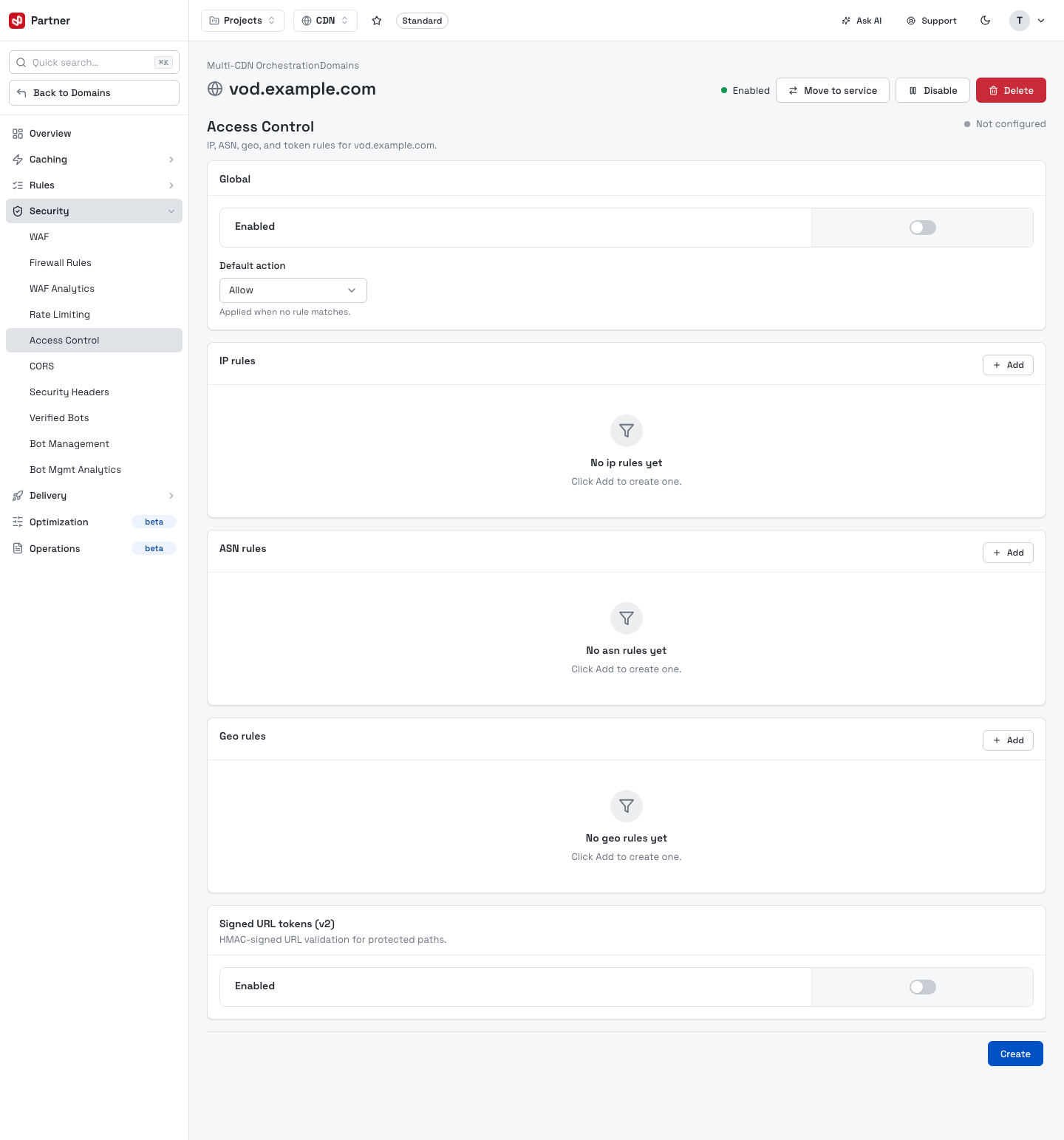The width and height of the screenshot is (1064, 1140).
Task: Click the Delivery rocket icon
Action: click(x=18, y=496)
